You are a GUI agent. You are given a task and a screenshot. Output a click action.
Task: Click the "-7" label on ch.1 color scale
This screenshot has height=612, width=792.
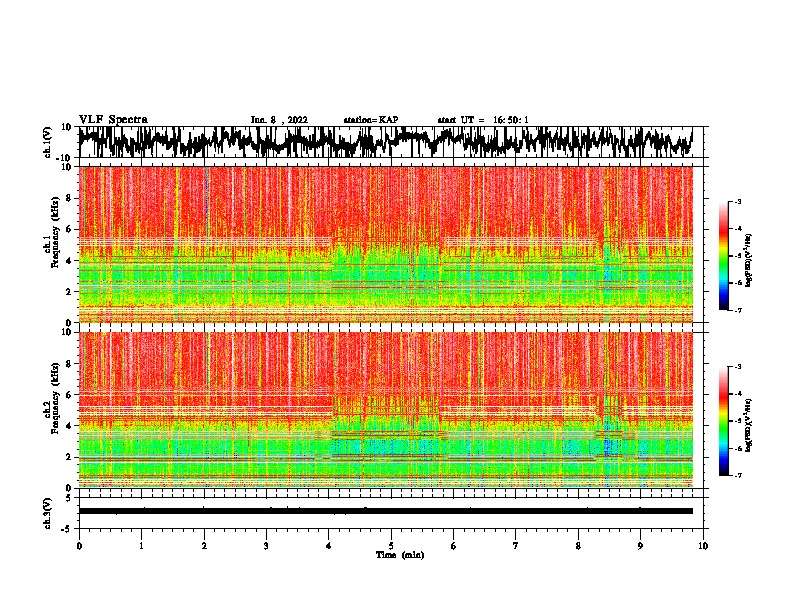pos(738,310)
